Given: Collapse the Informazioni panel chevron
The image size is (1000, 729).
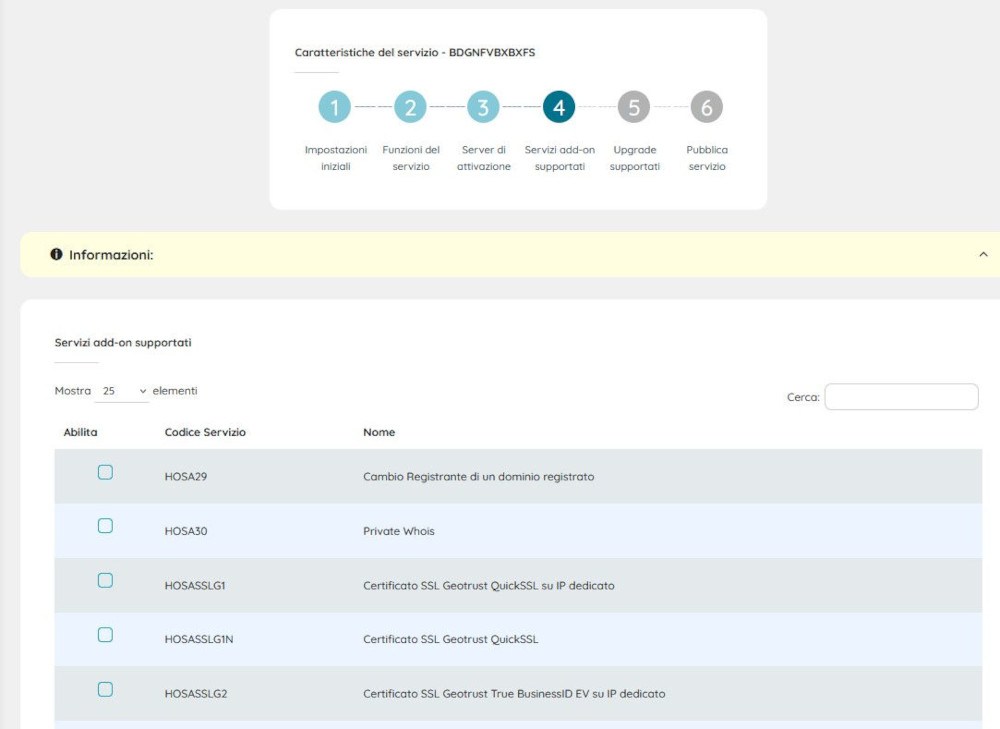Looking at the screenshot, I should coord(983,255).
